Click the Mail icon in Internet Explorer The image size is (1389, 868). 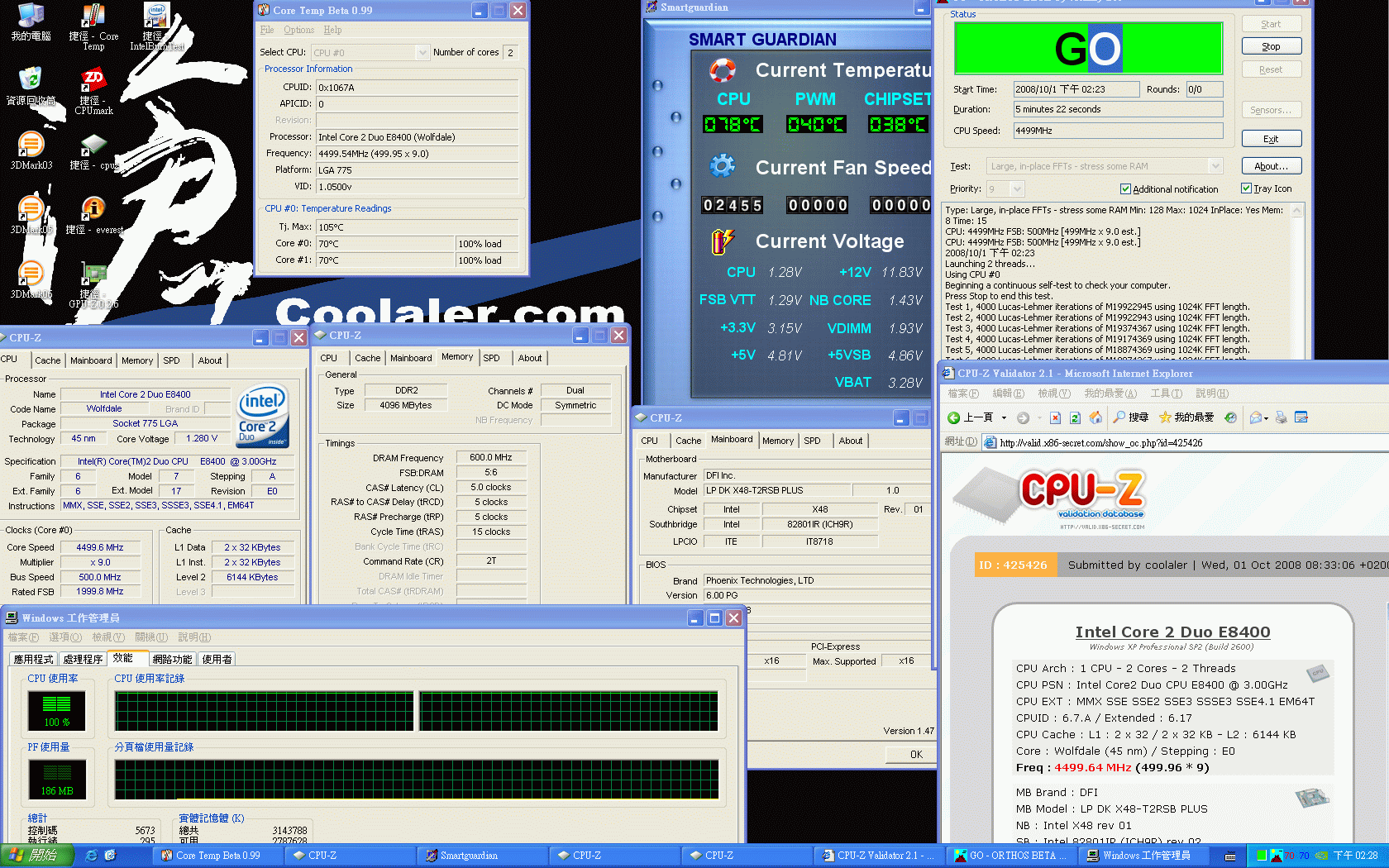click(x=1256, y=417)
